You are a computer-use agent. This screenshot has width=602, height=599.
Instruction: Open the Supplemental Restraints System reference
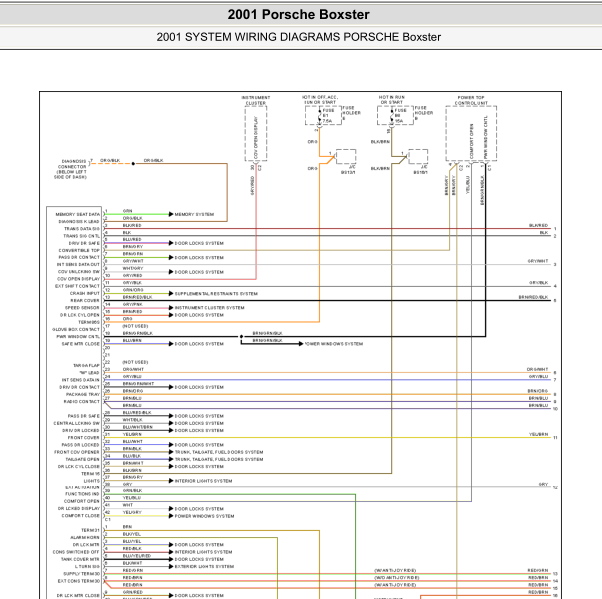point(216,294)
